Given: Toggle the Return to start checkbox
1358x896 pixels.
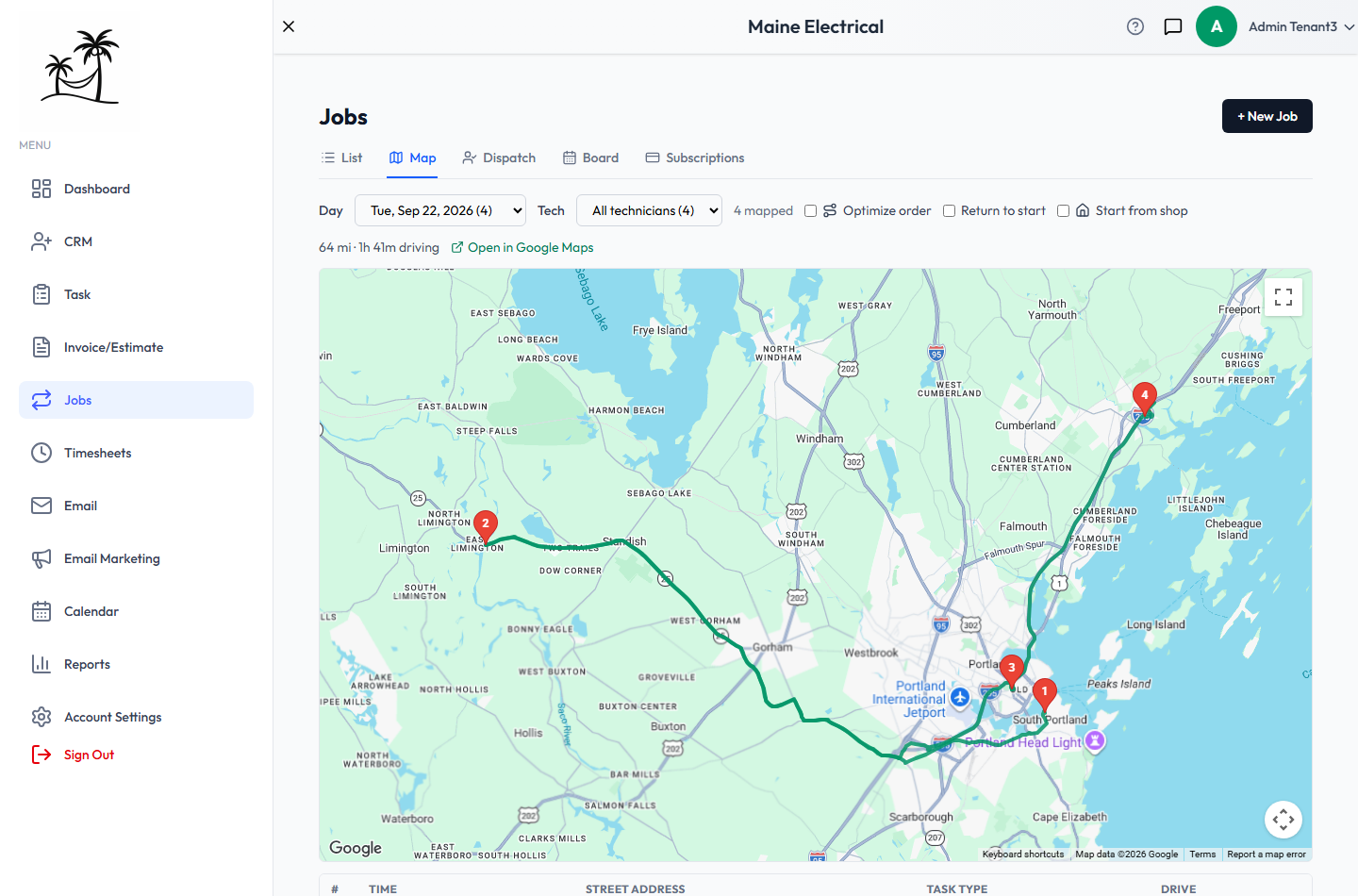Looking at the screenshot, I should point(950,210).
